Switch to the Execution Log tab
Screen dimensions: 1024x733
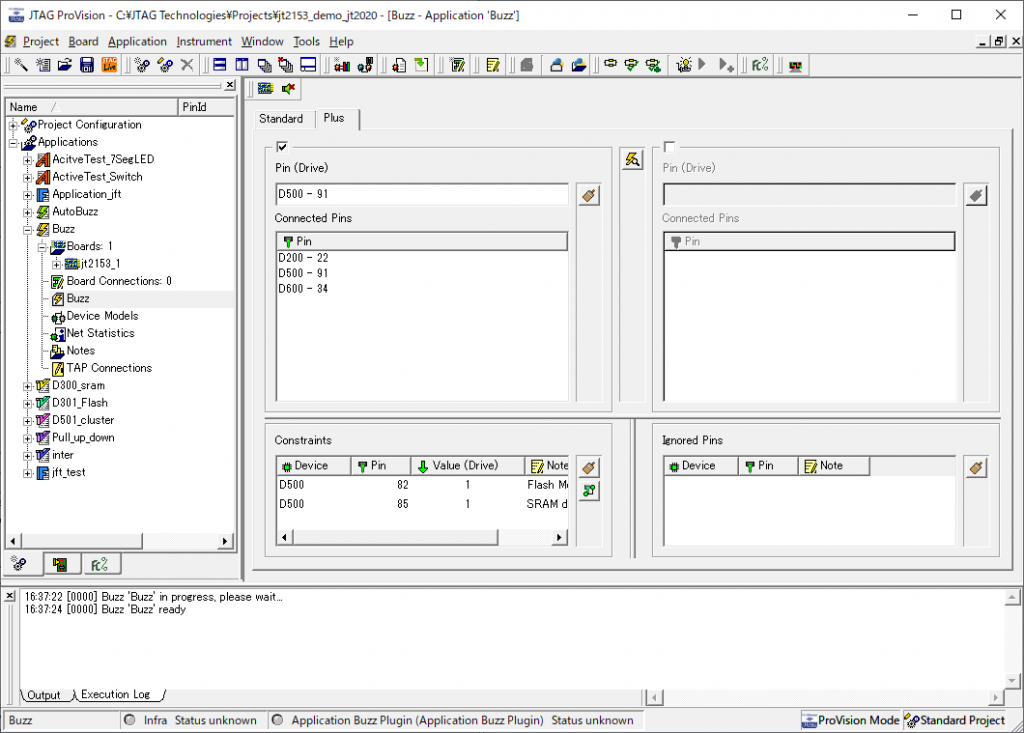[x=115, y=695]
